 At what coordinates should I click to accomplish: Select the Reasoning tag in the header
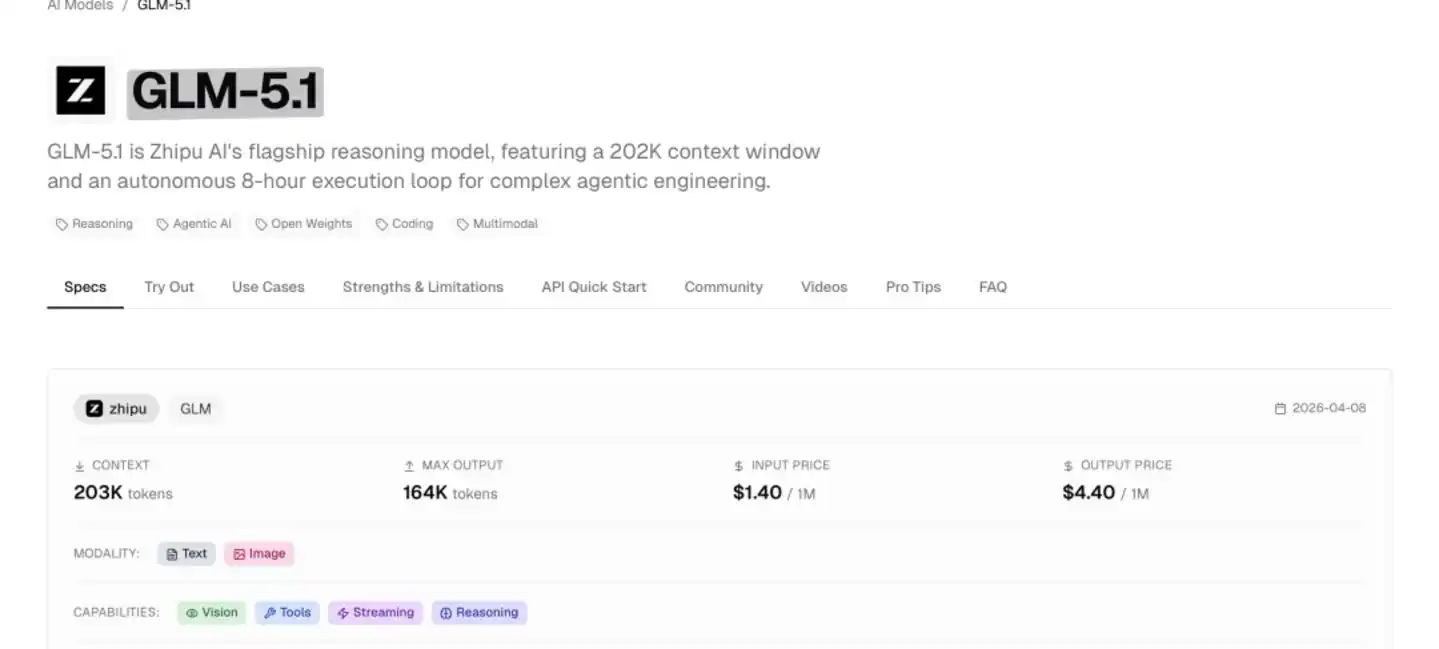pyautogui.click(x=94, y=224)
